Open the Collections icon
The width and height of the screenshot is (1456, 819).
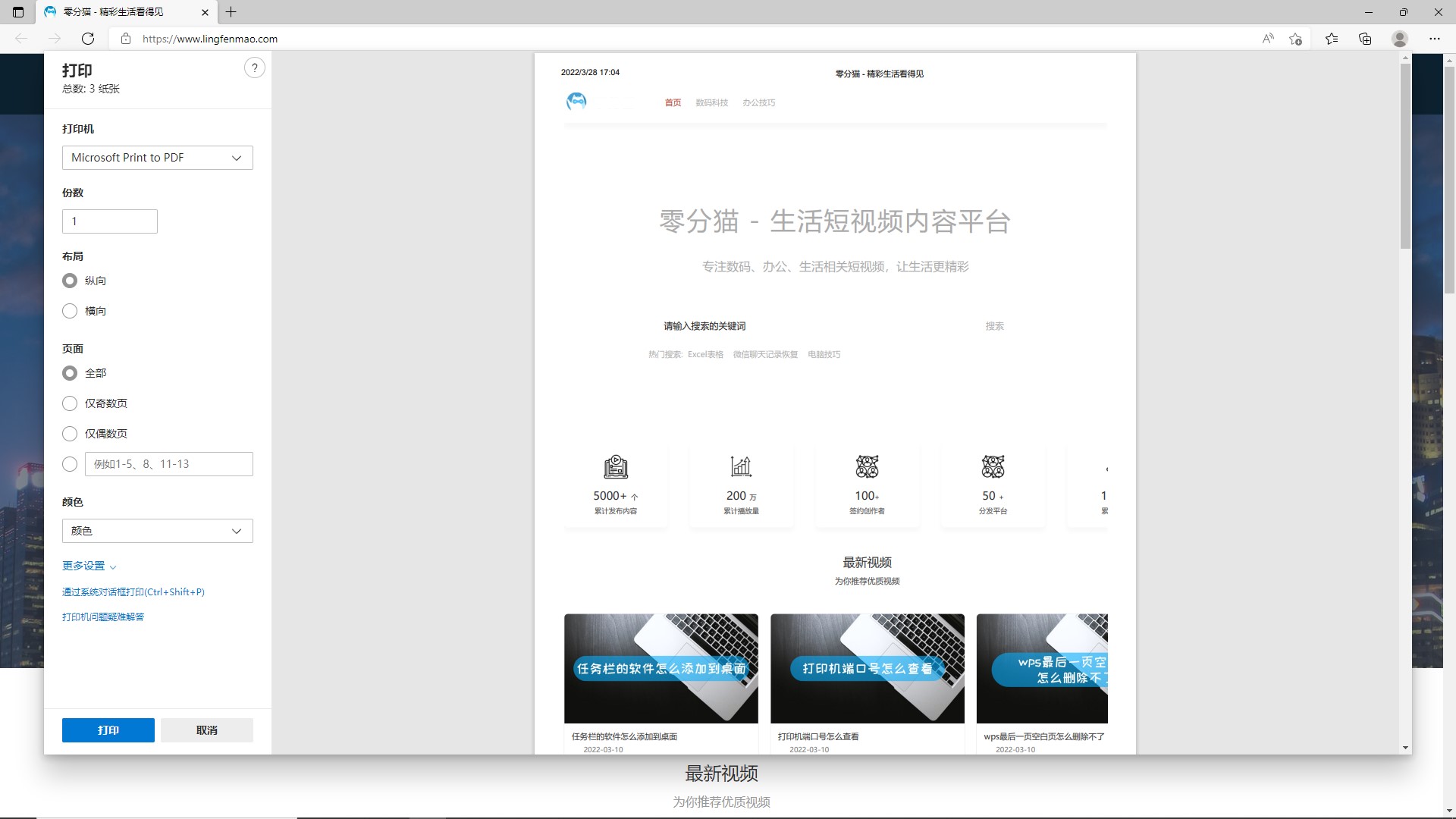pos(1365,39)
